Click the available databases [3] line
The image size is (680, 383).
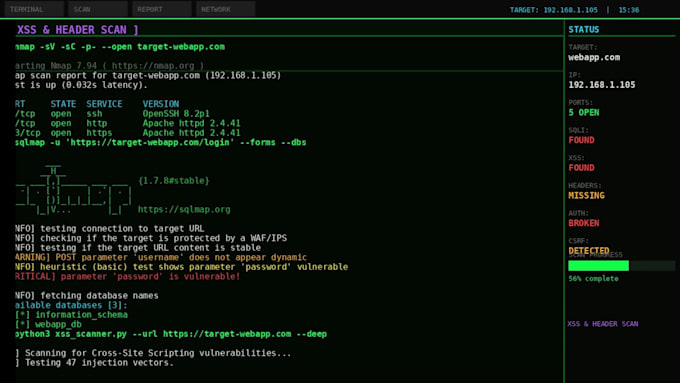[72, 305]
